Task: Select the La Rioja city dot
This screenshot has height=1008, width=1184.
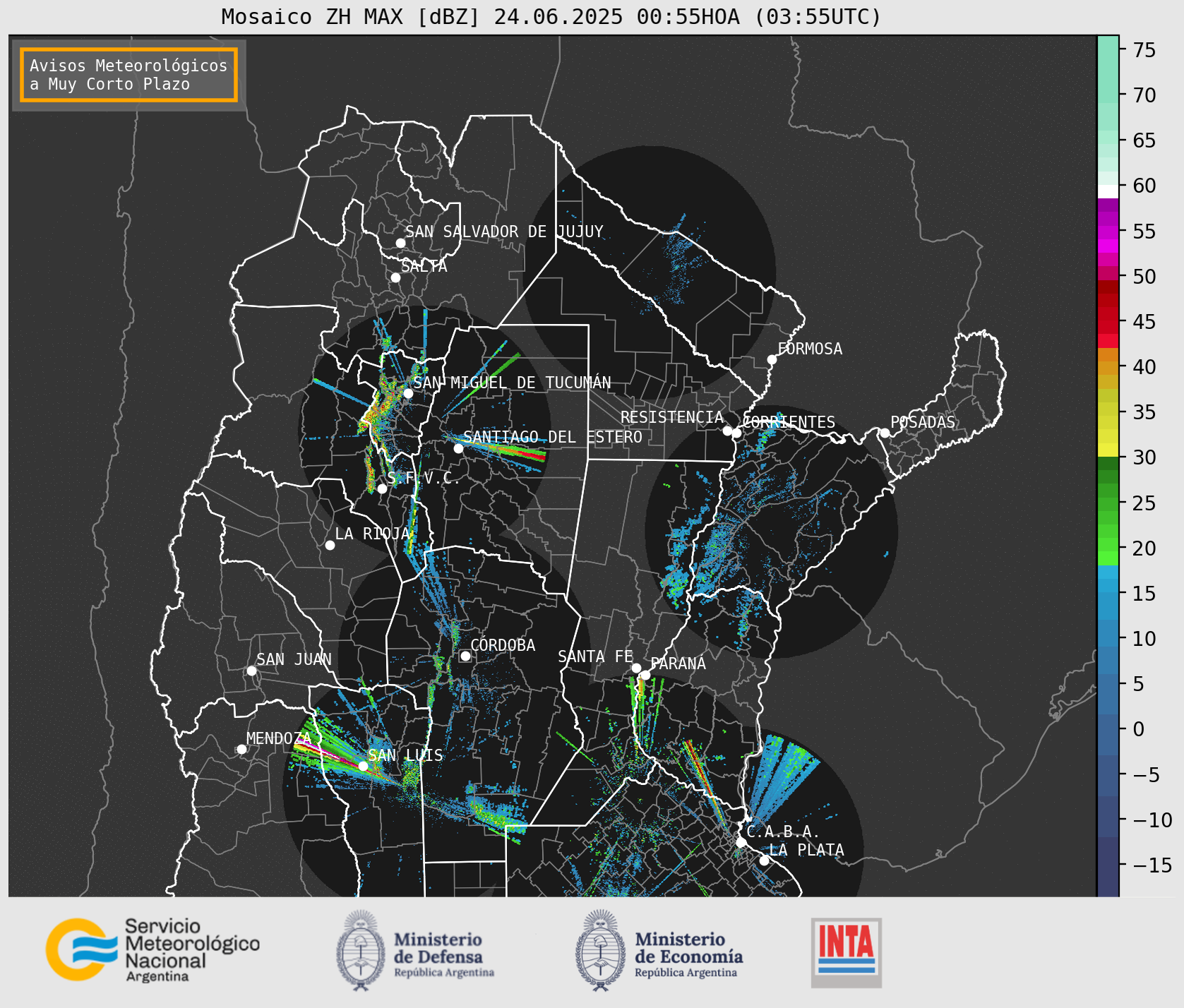Action: coord(330,545)
